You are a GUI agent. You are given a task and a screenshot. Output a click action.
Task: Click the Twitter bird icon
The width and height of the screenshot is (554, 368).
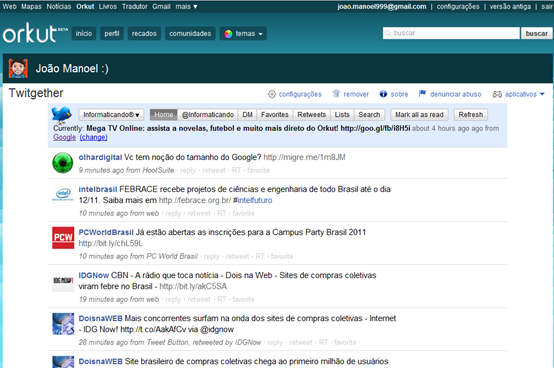(61, 114)
